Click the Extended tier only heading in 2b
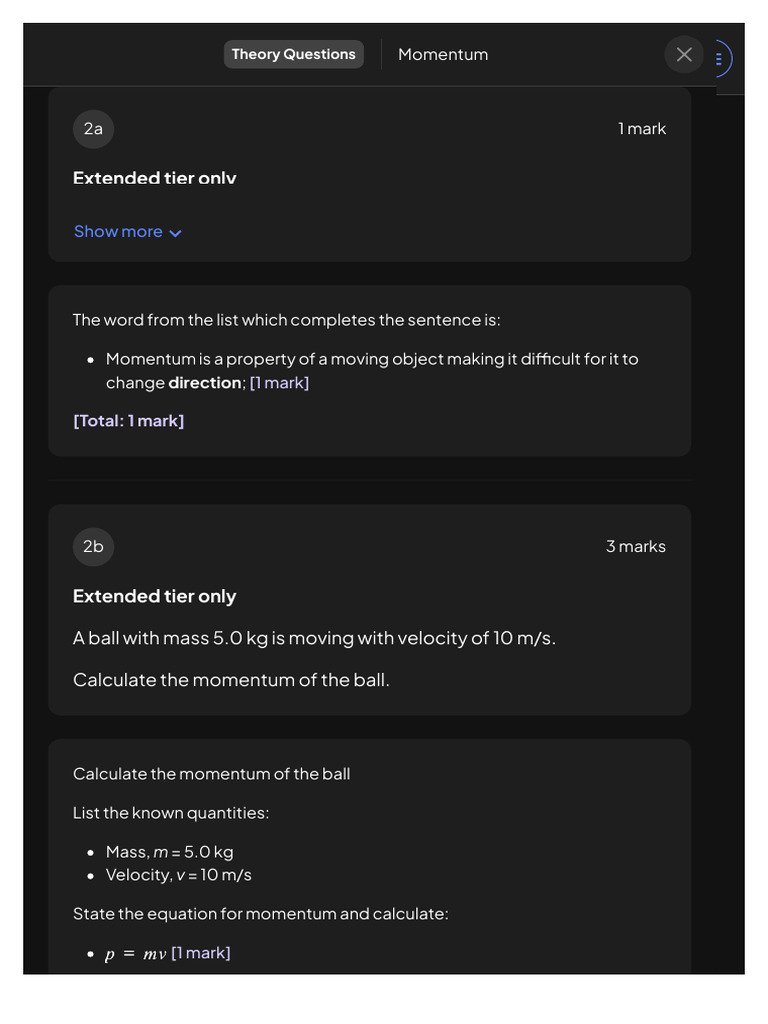768x1024 pixels. pyautogui.click(x=154, y=596)
